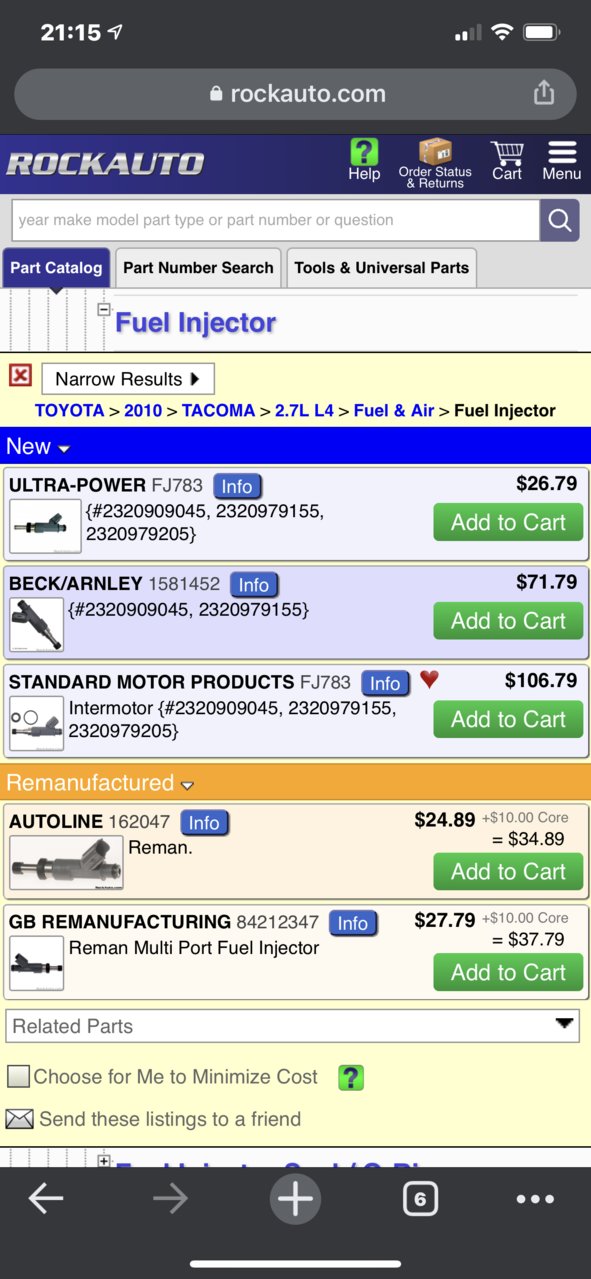The width and height of the screenshot is (591, 1279).
Task: Open the Help question mark icon
Action: 364,152
